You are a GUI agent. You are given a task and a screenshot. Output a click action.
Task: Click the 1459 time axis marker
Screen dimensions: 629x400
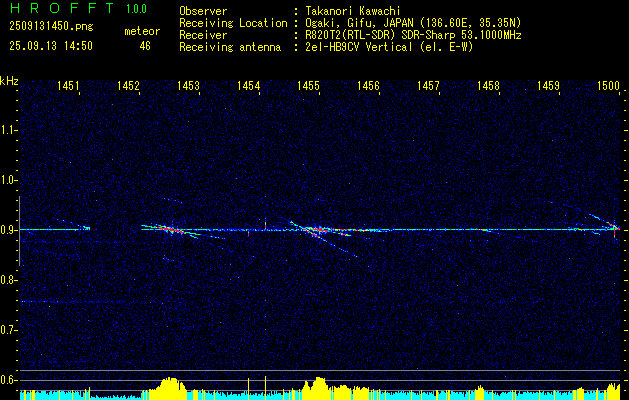pyautogui.click(x=549, y=85)
